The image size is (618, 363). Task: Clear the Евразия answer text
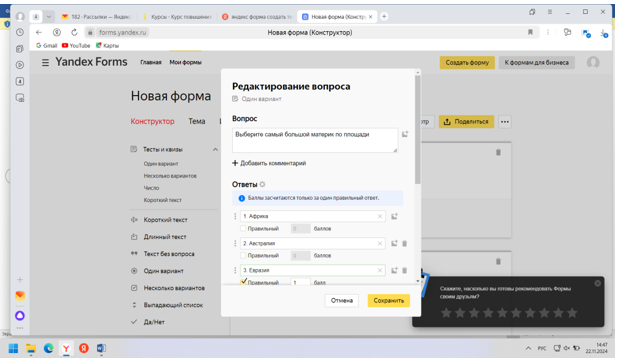pos(380,270)
